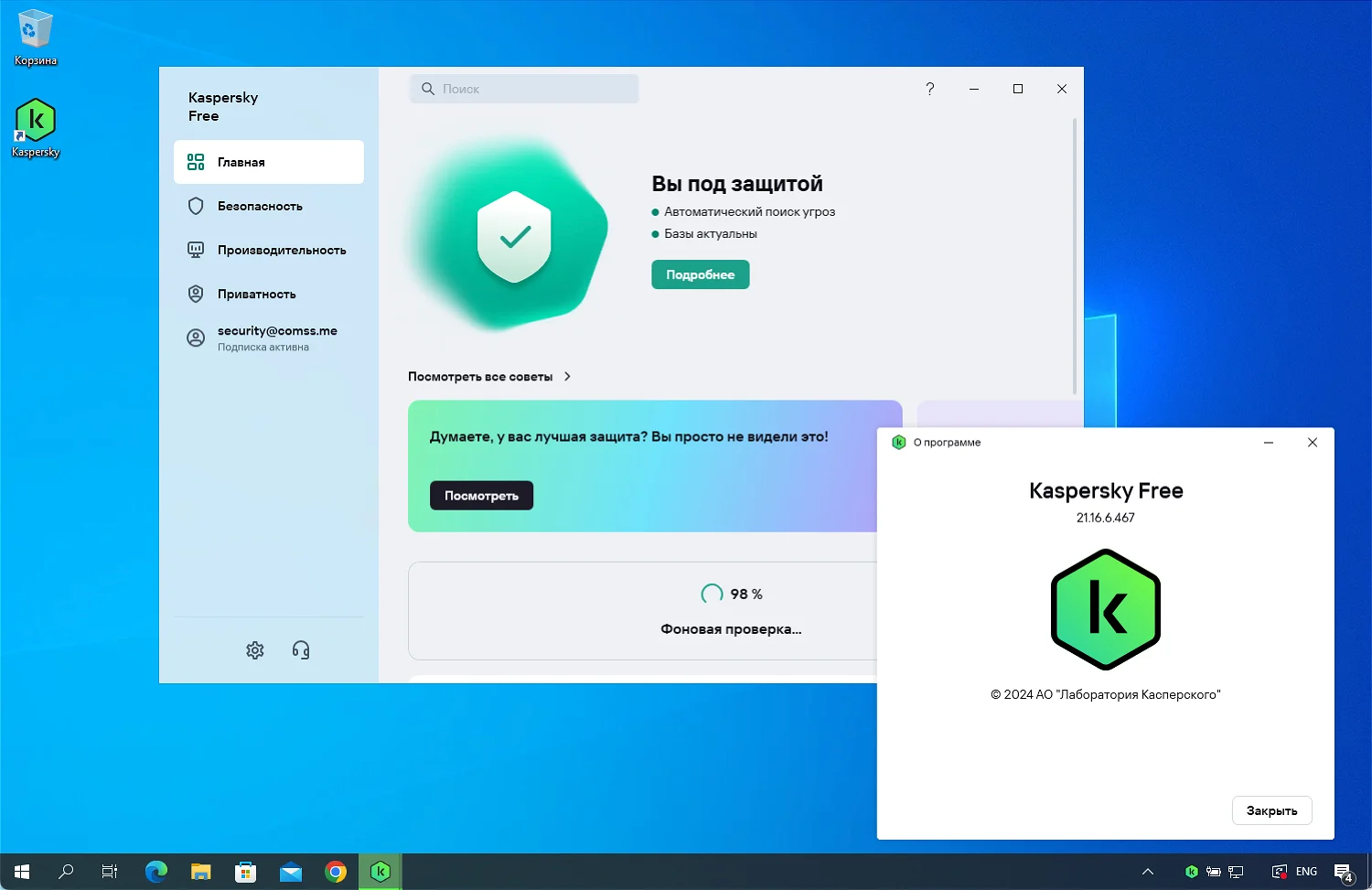
Task: Select the Корзина desktop icon
Action: tap(36, 38)
